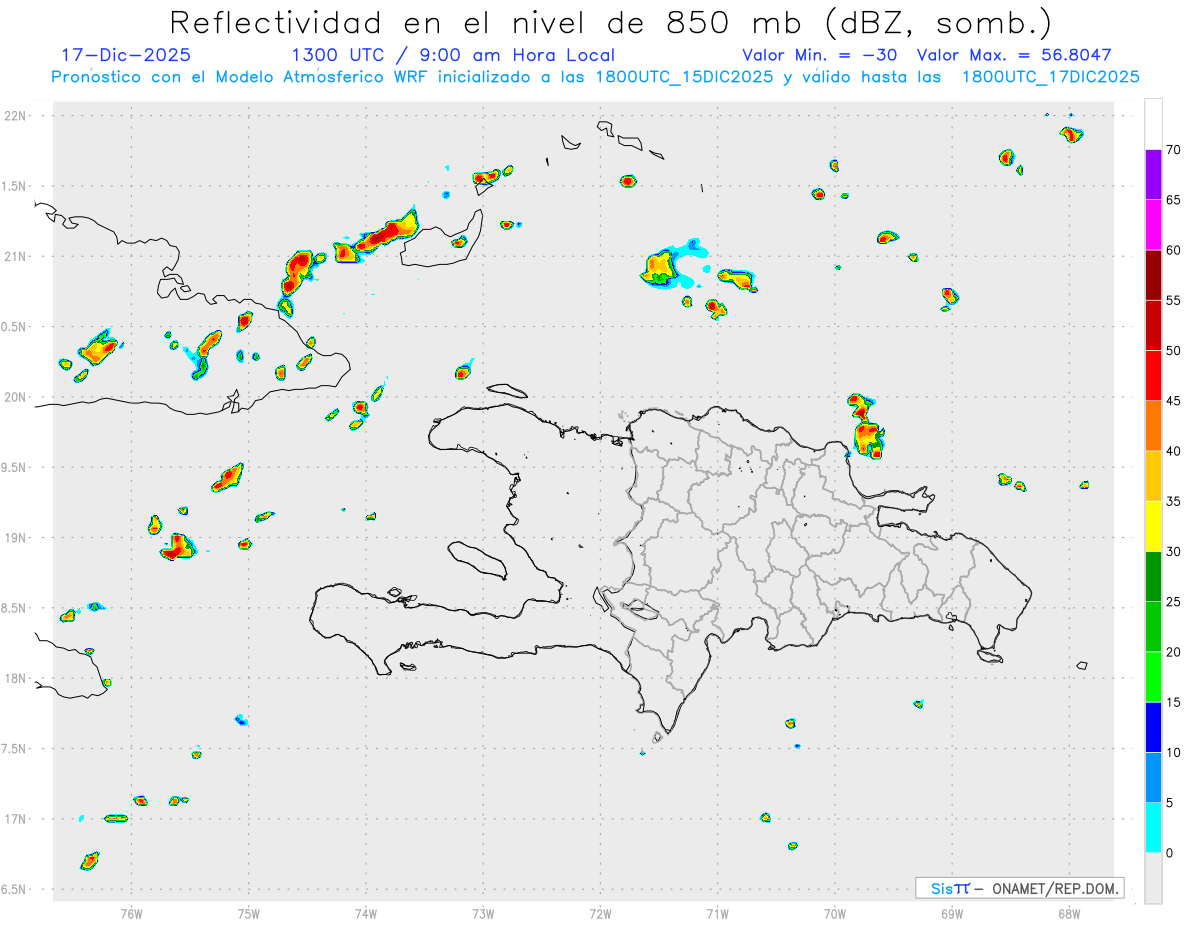
Task: Select the '75W' longitude axis label
Action: (249, 913)
